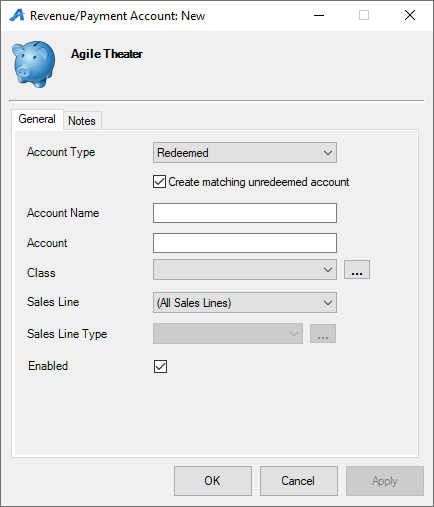Click the maximize window icon
Viewport: 434px width, 507px height.
click(364, 15)
